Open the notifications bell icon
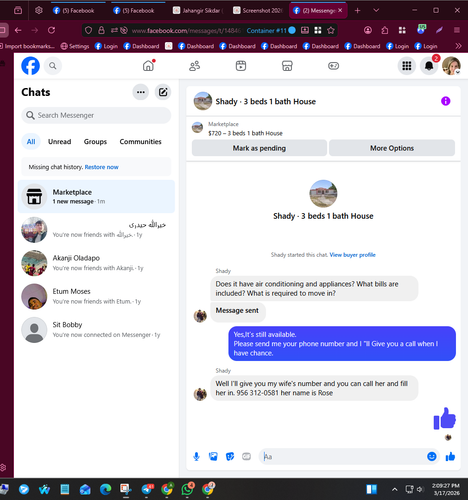This screenshot has height=500, width=468. (x=429, y=66)
